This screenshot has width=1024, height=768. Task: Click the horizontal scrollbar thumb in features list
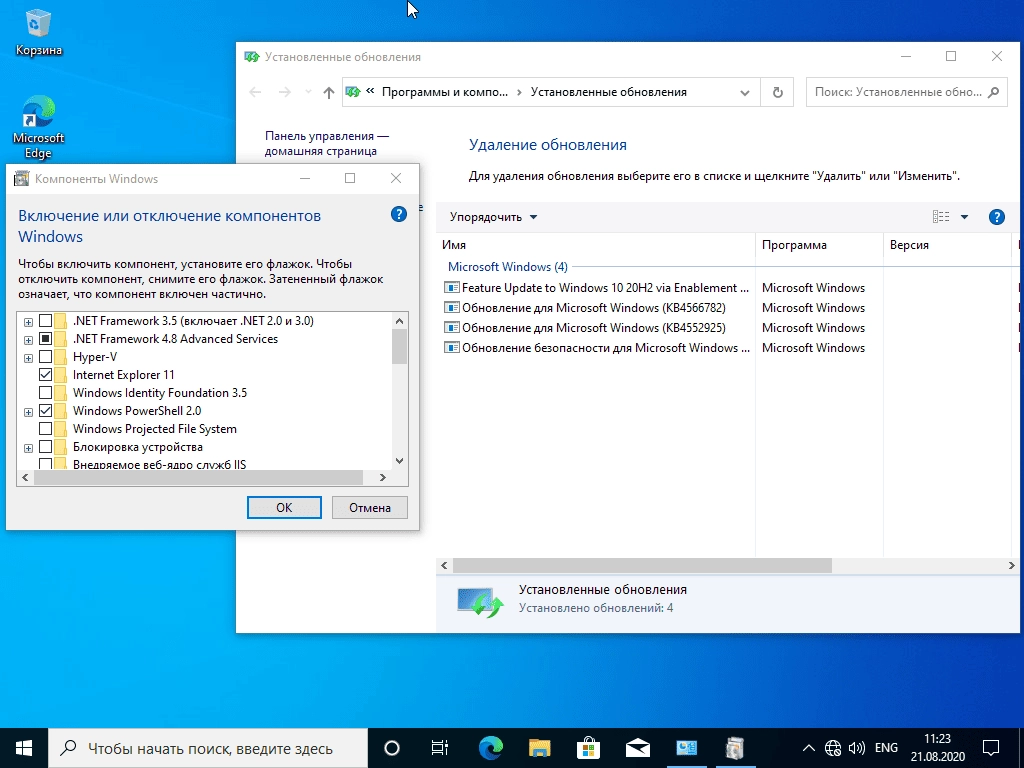(198, 478)
